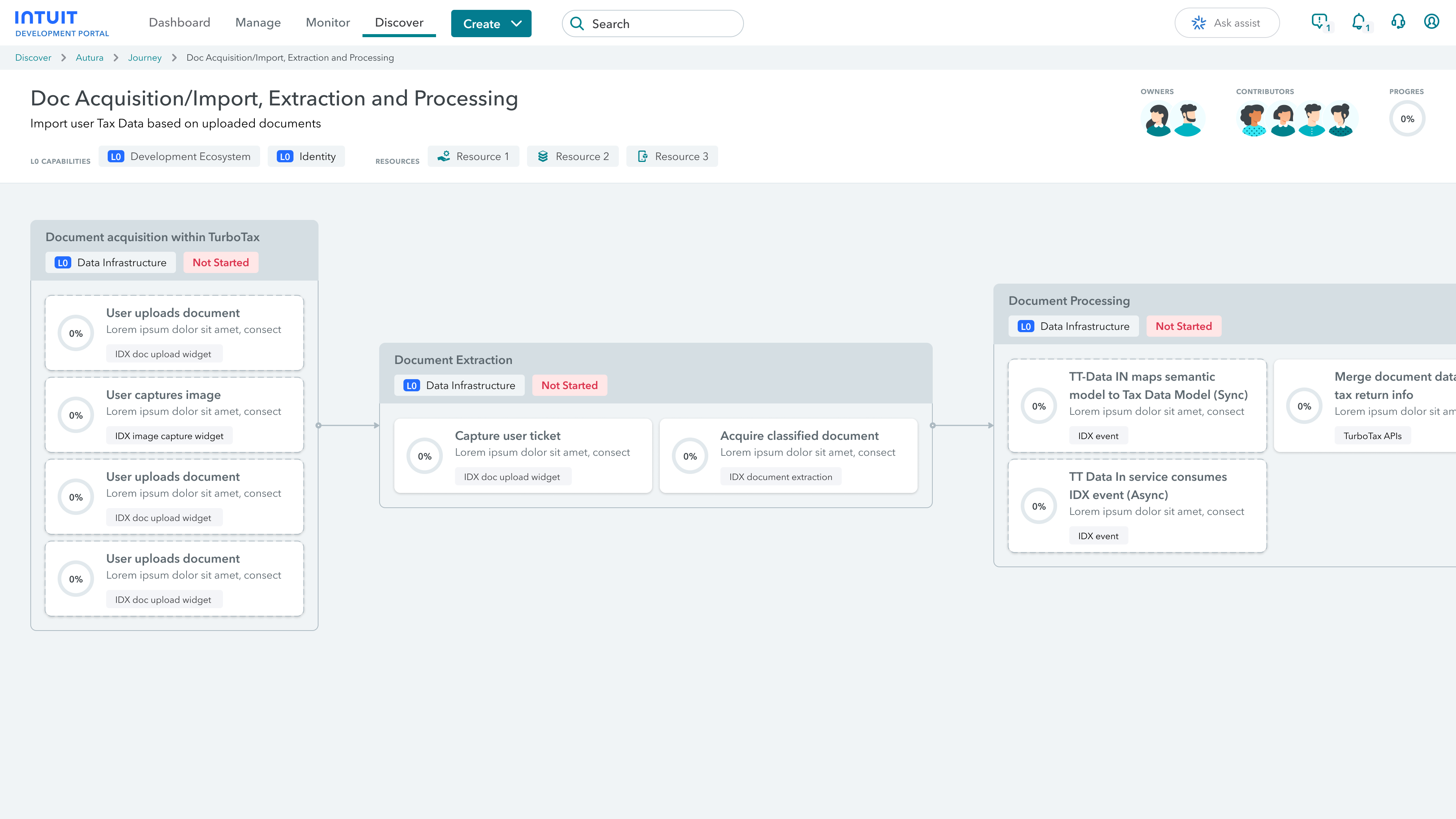Viewport: 1456px width, 819px height.
Task: Go to the Manage tab
Action: (x=258, y=23)
